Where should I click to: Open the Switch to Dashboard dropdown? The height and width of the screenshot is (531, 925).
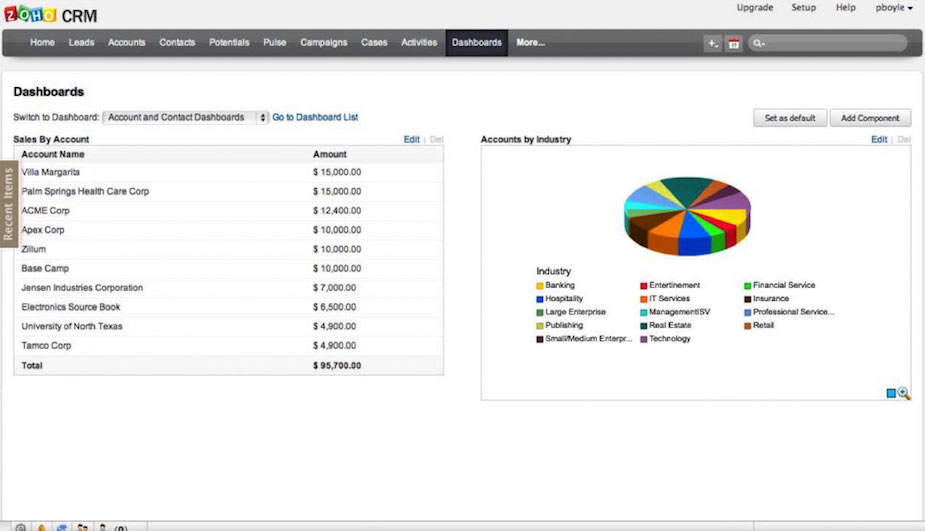tap(186, 117)
